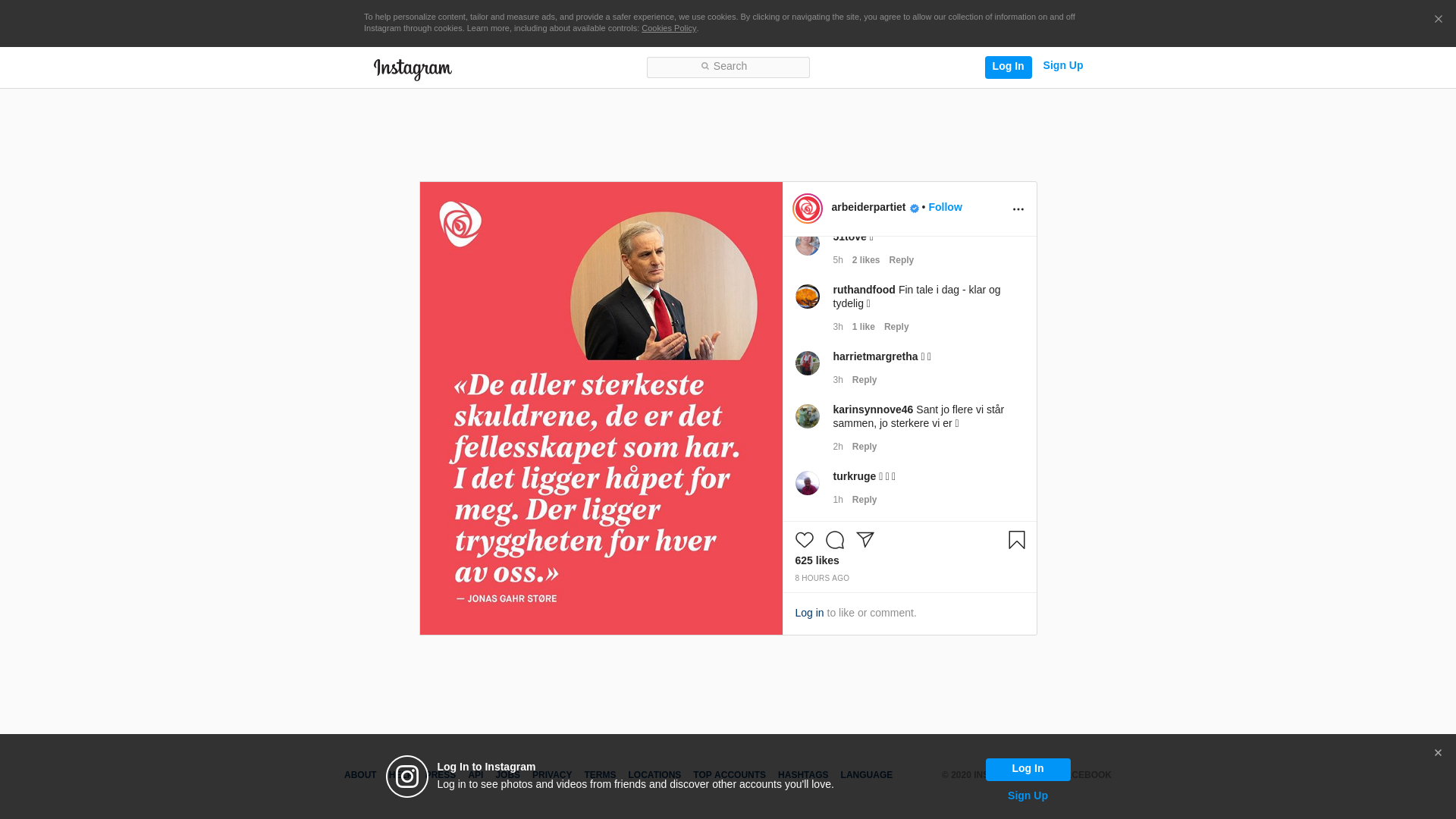Open the Sign Up link in header
1456x819 pixels.
click(x=1062, y=66)
